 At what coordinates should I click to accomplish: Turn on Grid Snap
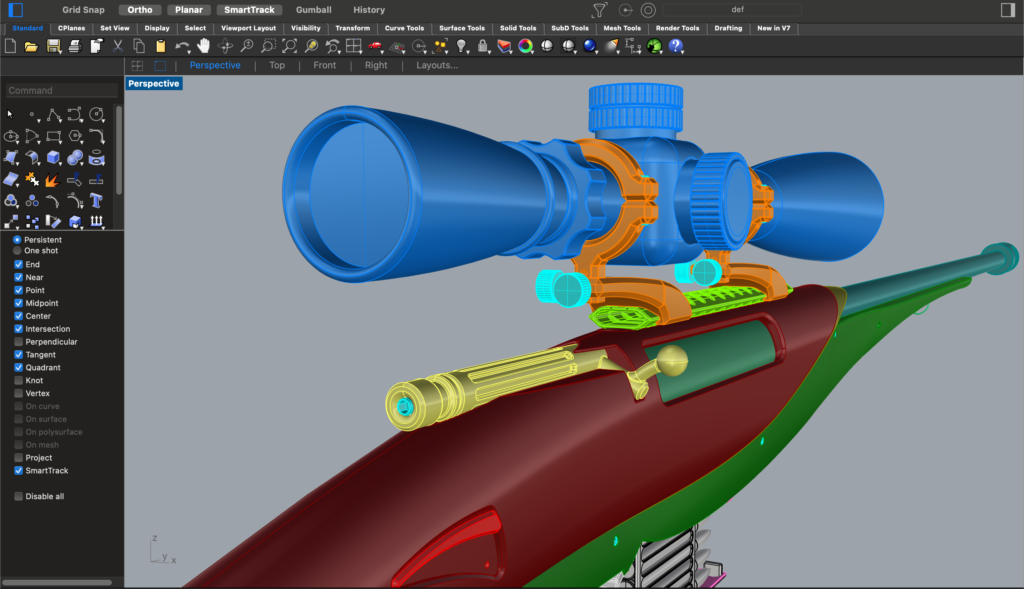coord(84,10)
